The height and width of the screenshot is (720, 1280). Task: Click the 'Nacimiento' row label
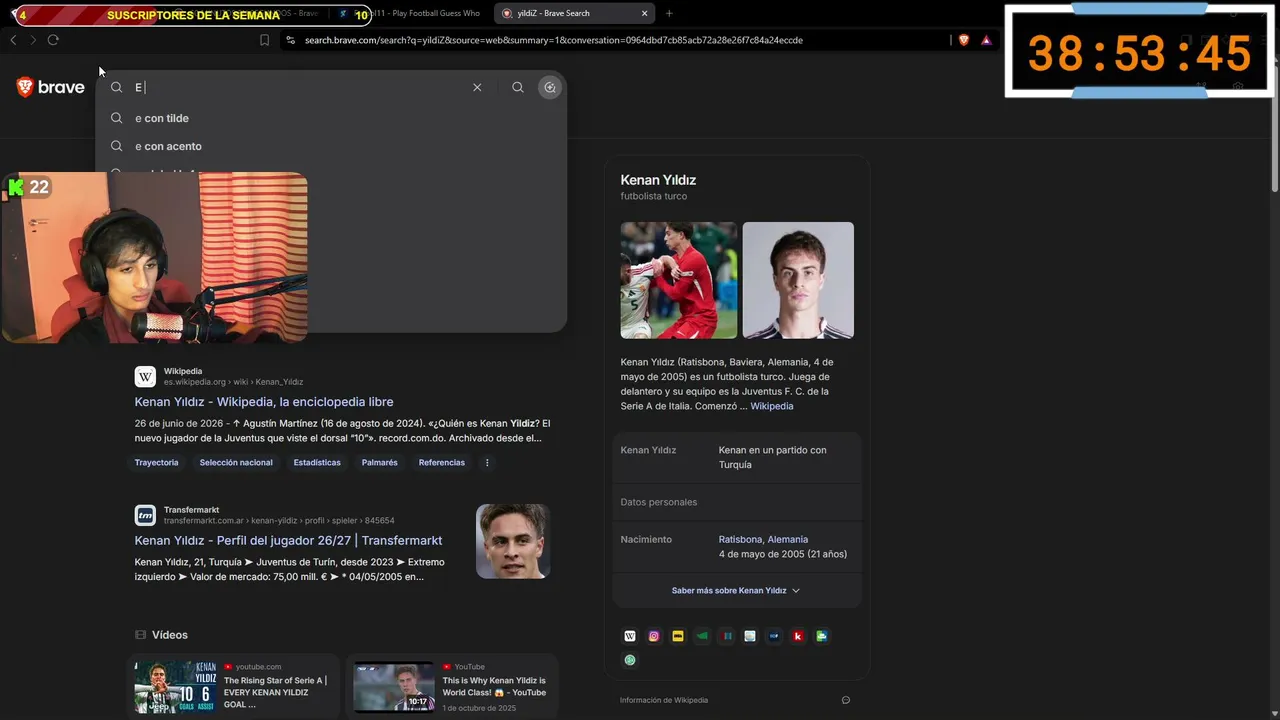[646, 540]
